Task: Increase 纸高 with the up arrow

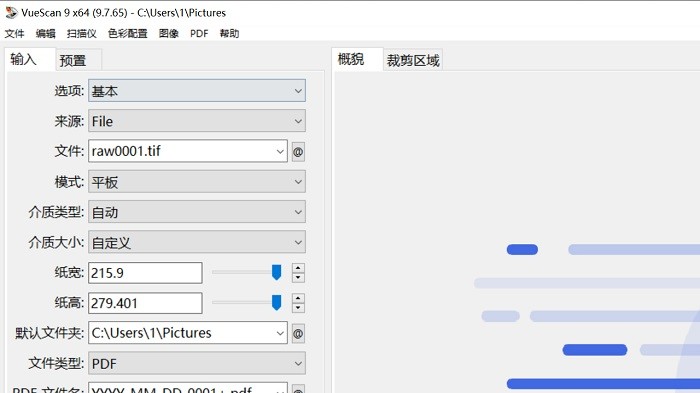Action: tap(298, 298)
